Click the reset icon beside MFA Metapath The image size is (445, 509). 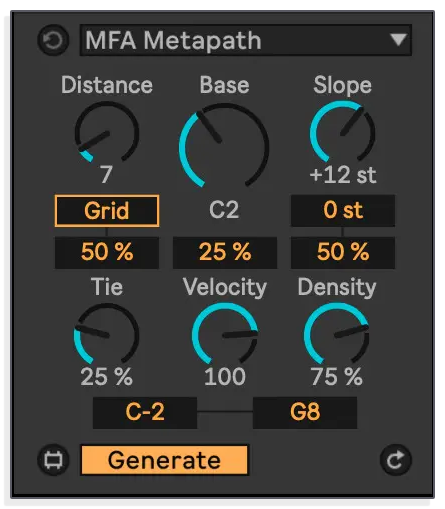(53, 40)
